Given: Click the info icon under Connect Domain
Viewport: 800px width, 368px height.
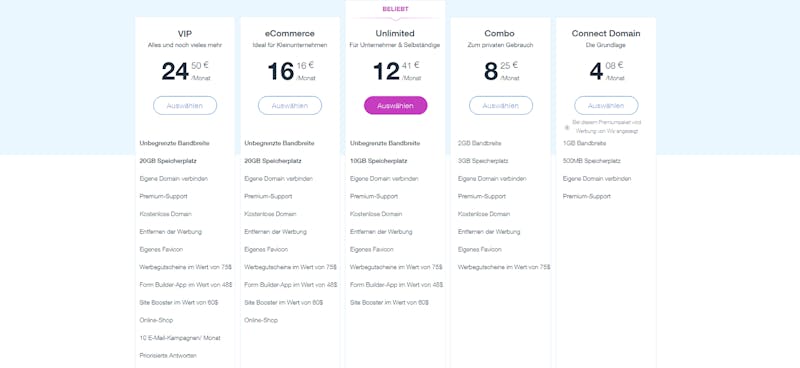Looking at the screenshot, I should click(x=567, y=127).
